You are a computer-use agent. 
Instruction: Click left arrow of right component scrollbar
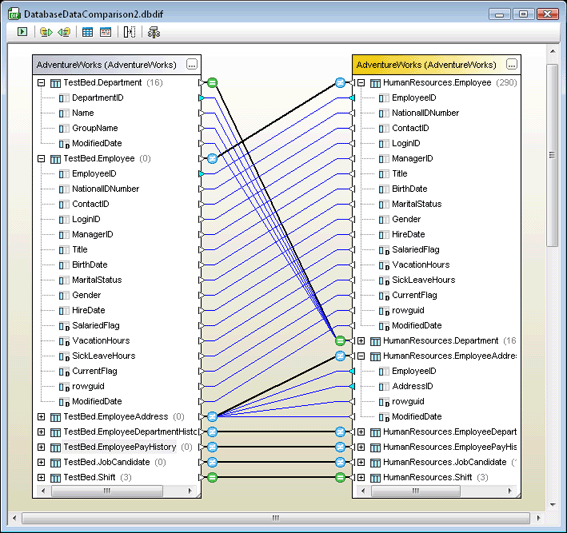[363, 491]
